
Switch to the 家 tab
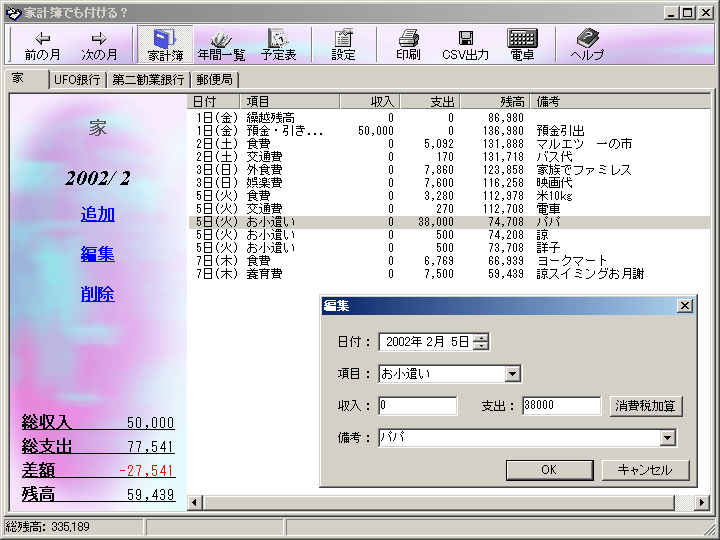point(27,79)
